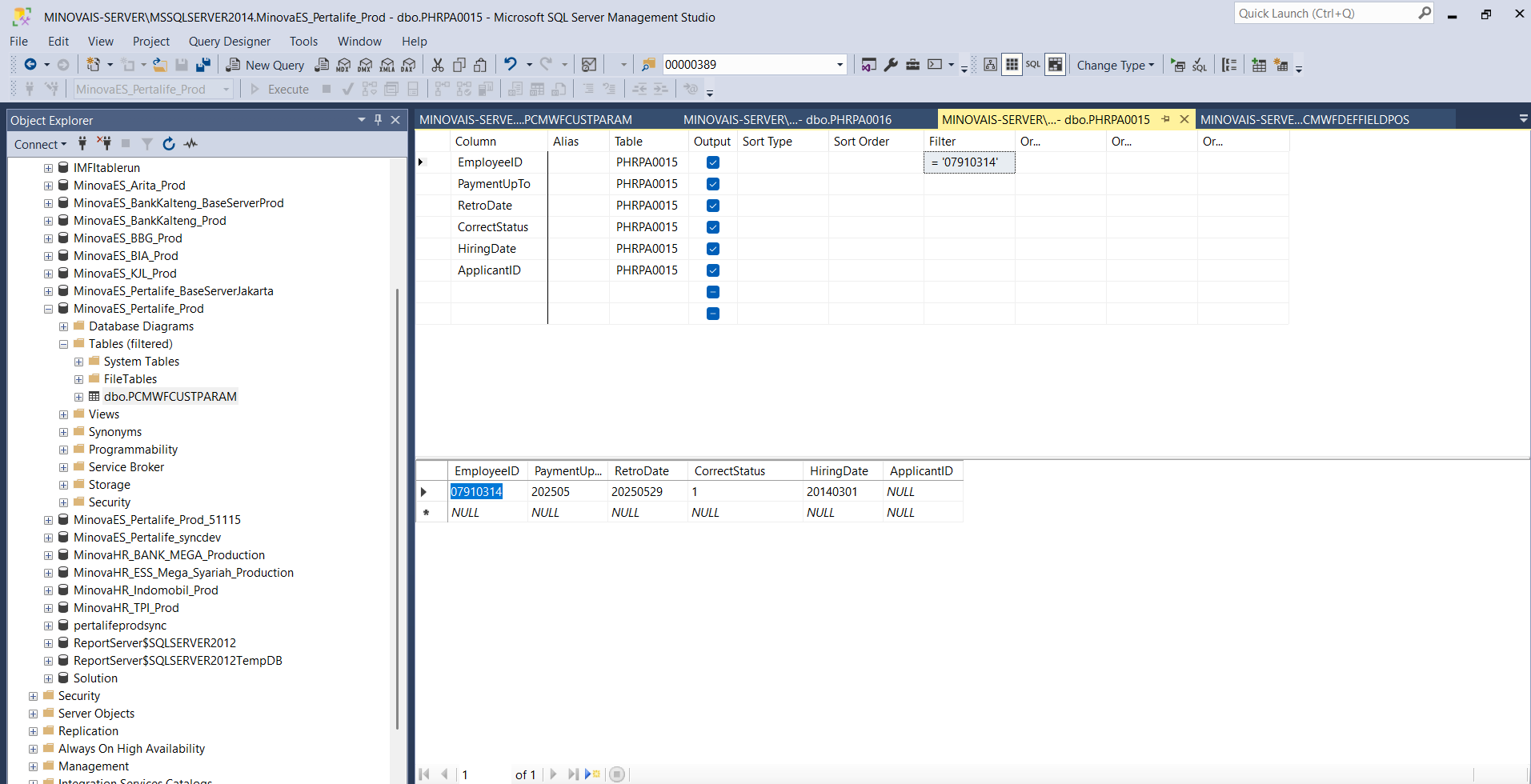1531x784 pixels.
Task: Open new XMLA query icon
Action: pos(387,65)
